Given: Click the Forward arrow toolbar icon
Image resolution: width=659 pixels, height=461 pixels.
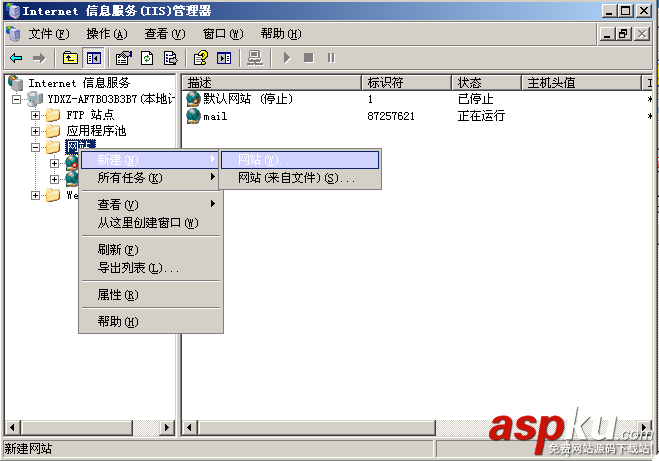Looking at the screenshot, I should (x=39, y=58).
